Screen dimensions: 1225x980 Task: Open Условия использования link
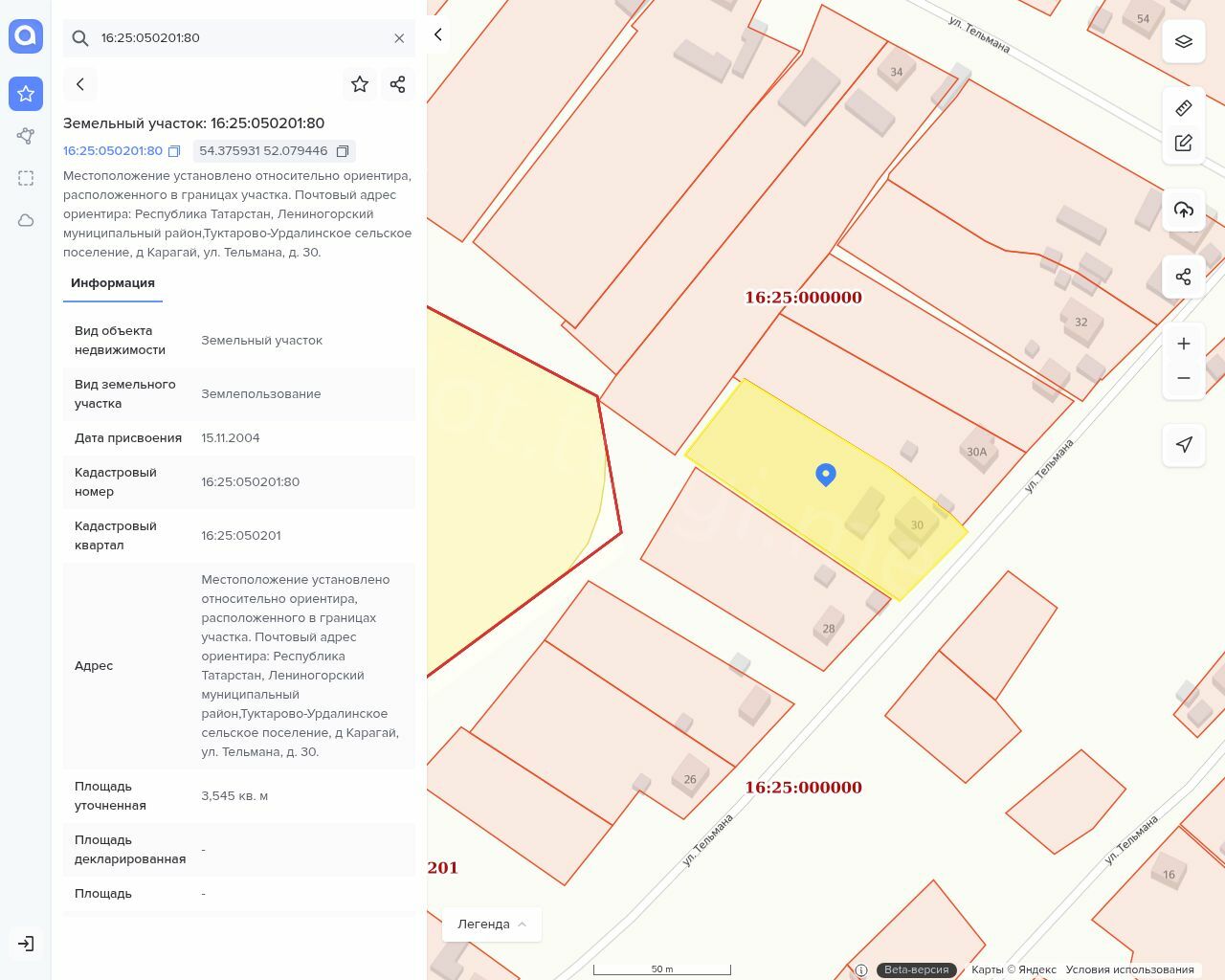[x=1129, y=969]
